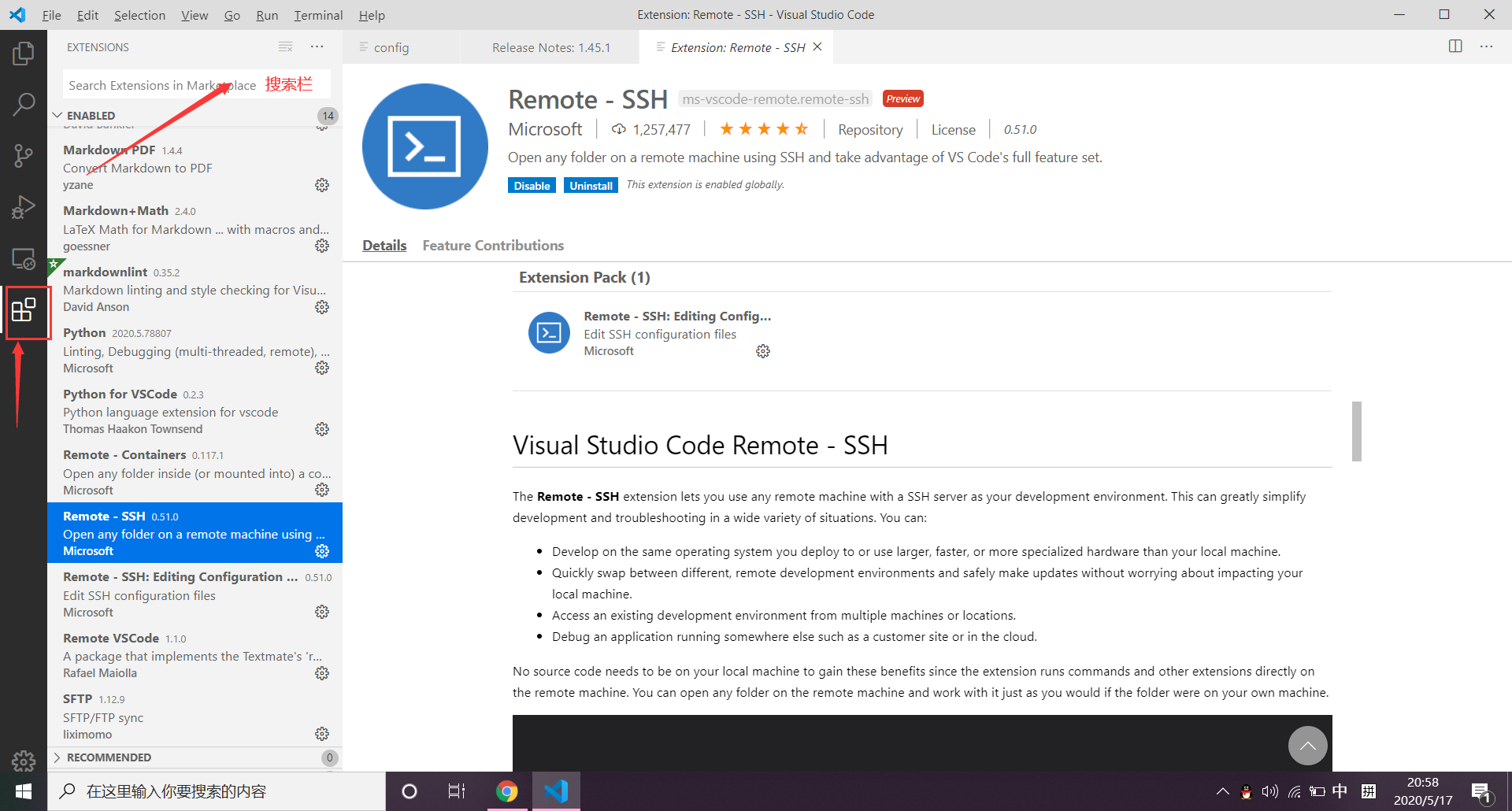Open gear for extension pack item

(763, 351)
